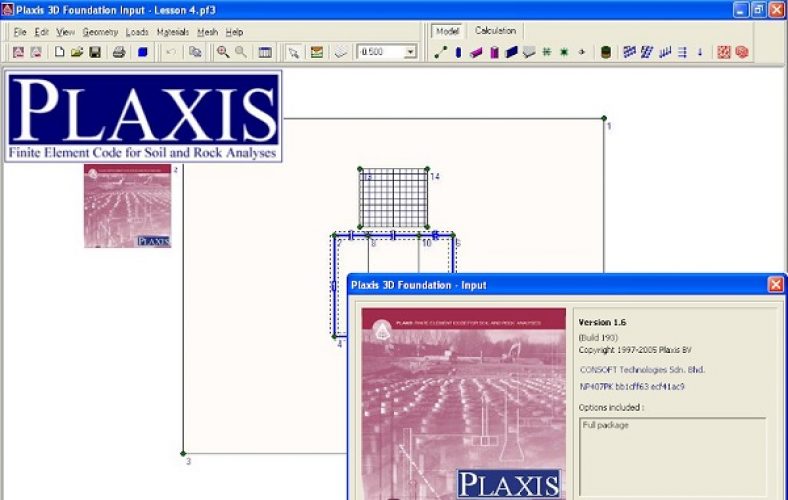The image size is (788, 500).
Task: Select the dark blue wall tool
Action: (x=512, y=52)
